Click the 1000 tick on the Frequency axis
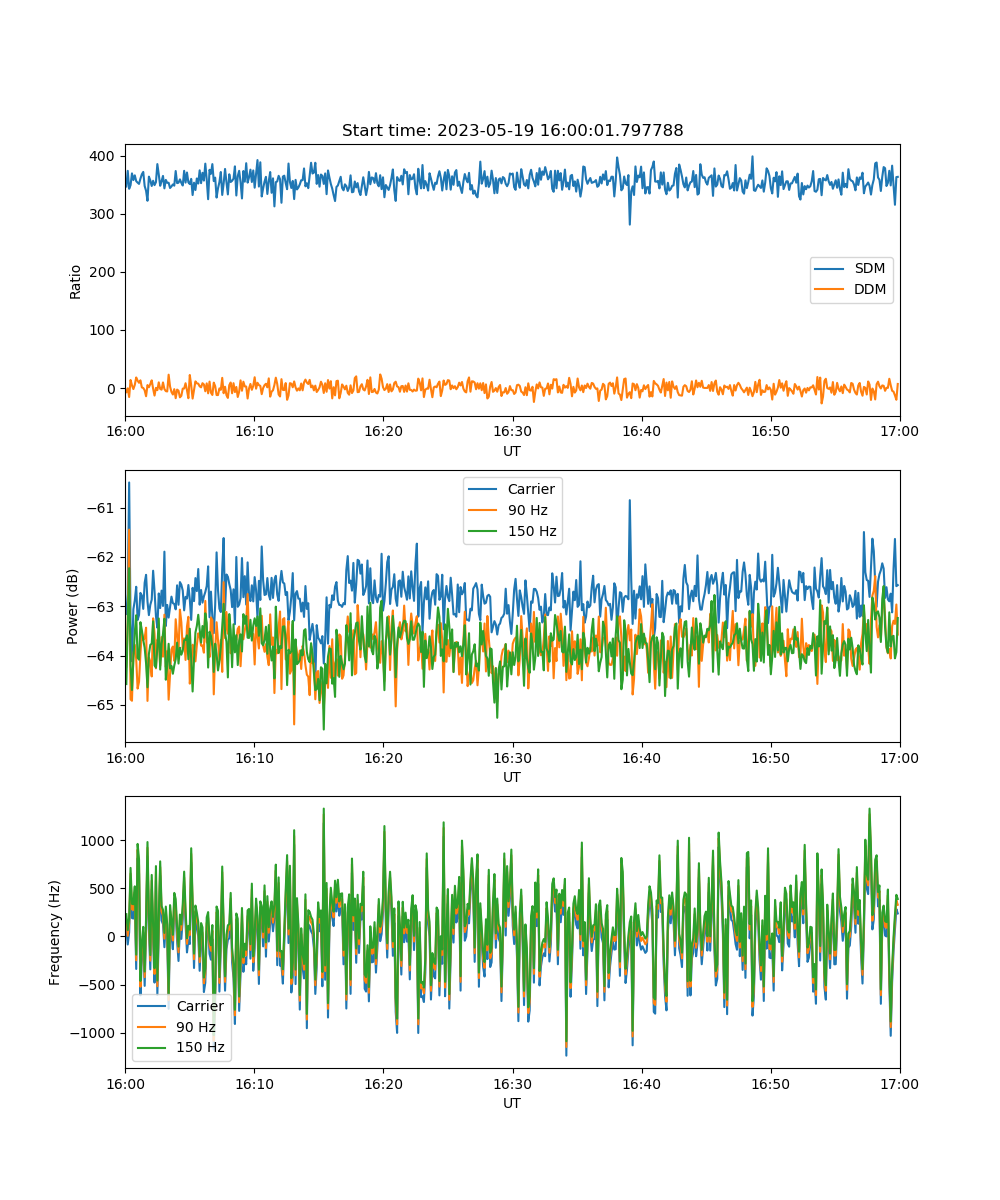 click(x=100, y=841)
